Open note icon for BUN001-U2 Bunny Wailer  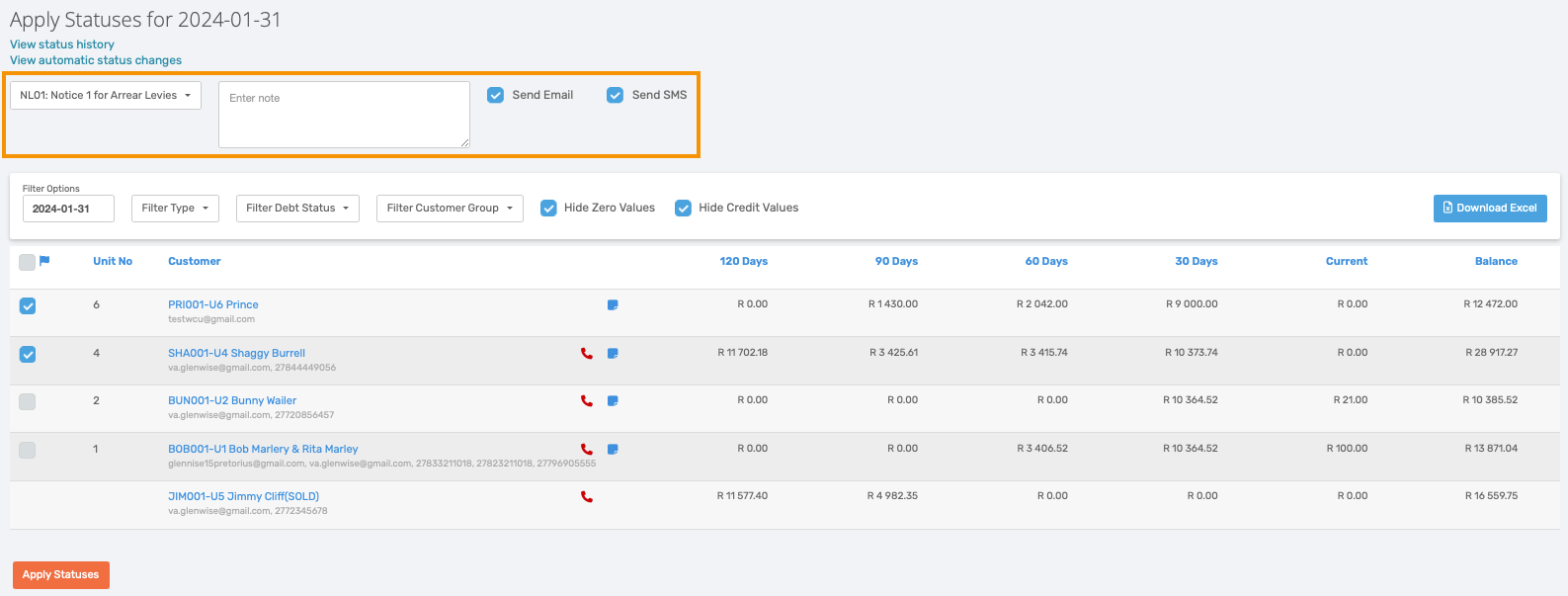(x=613, y=400)
